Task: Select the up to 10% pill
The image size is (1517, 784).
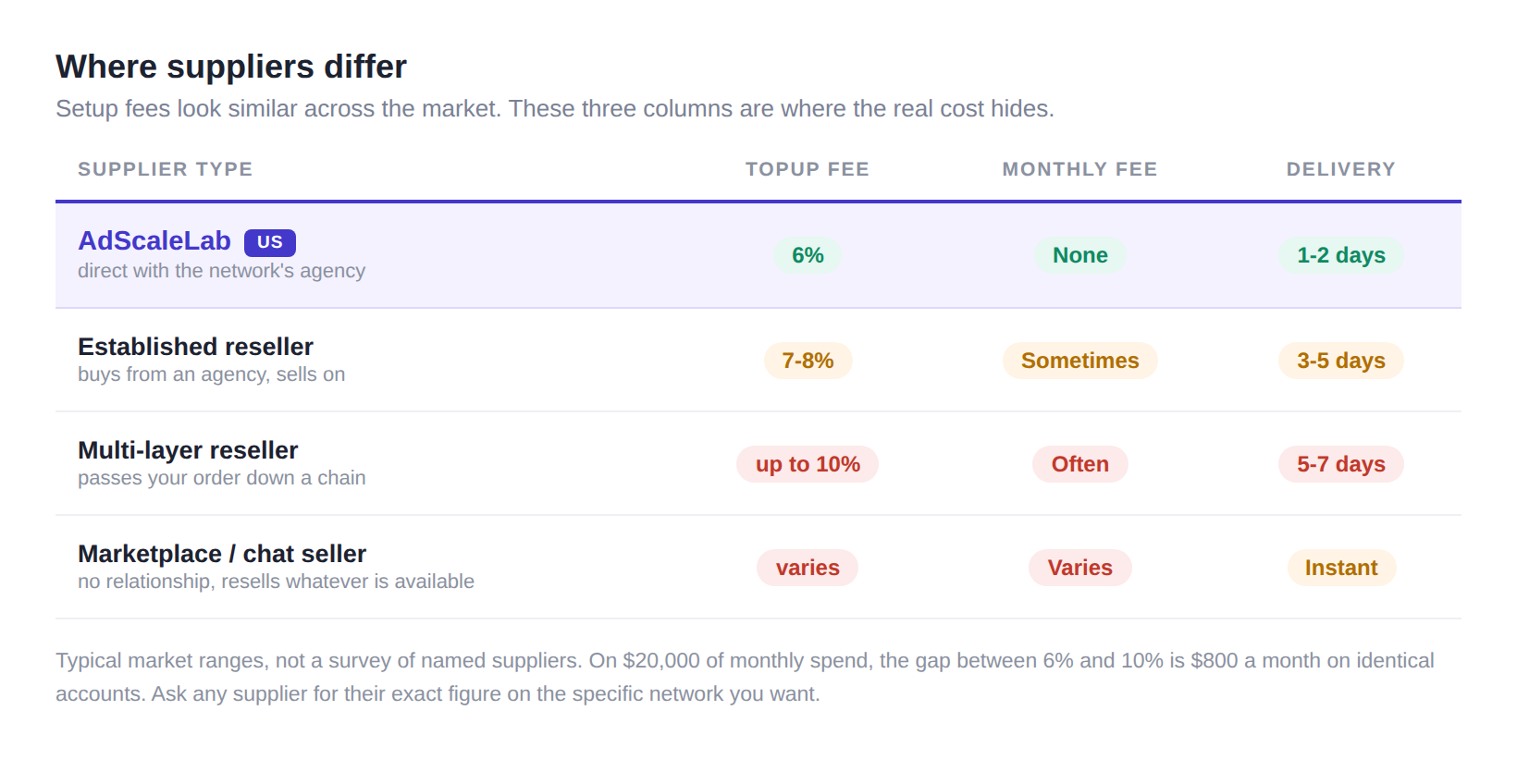Action: [808, 464]
